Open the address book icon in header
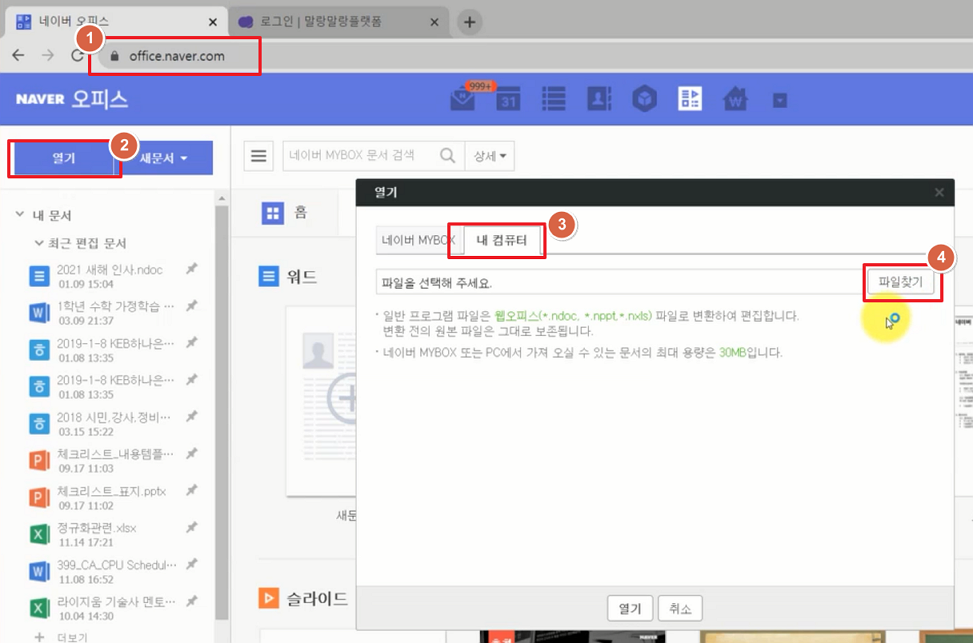This screenshot has width=973, height=643. 599,99
